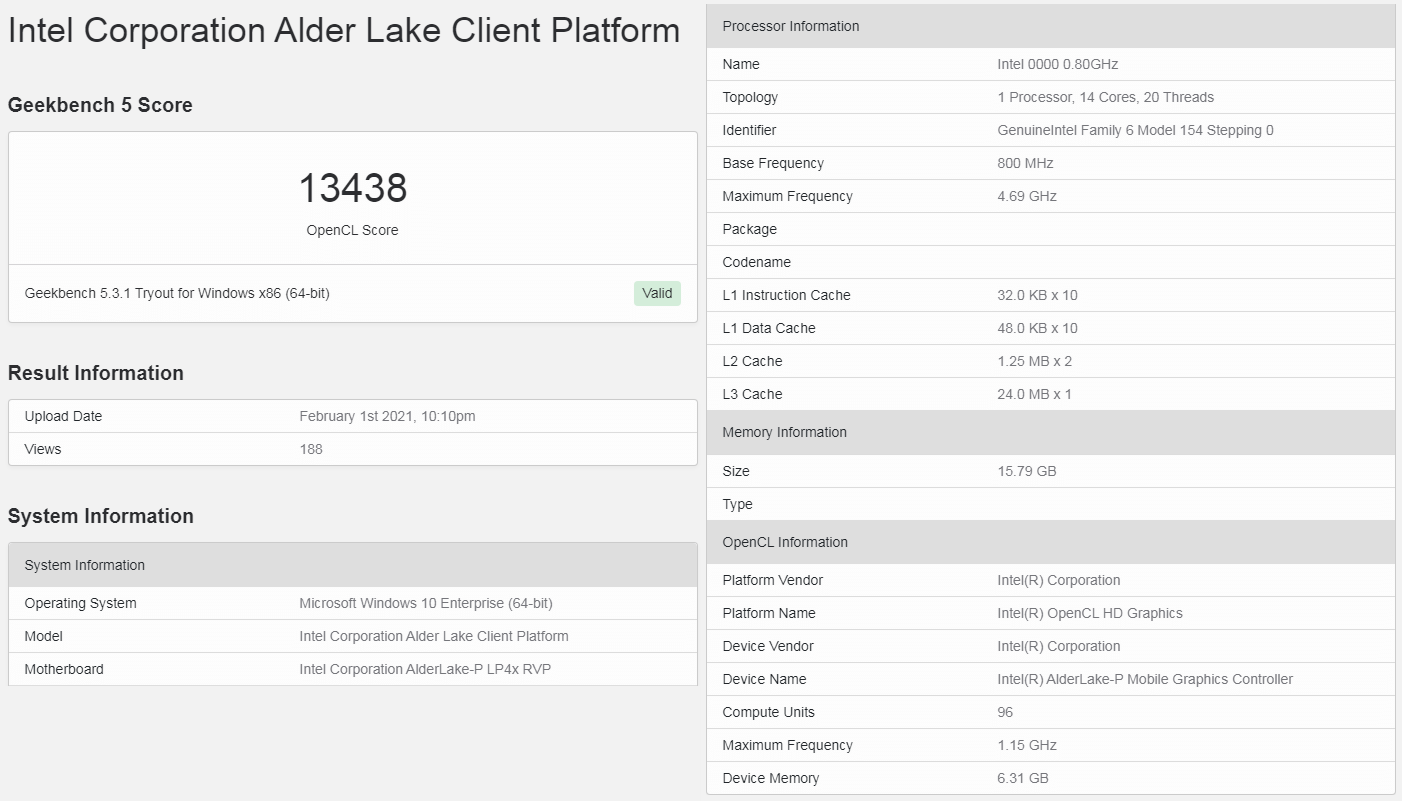Image resolution: width=1402 pixels, height=801 pixels.
Task: Click the 'Motherboard' row label
Action: [64, 669]
